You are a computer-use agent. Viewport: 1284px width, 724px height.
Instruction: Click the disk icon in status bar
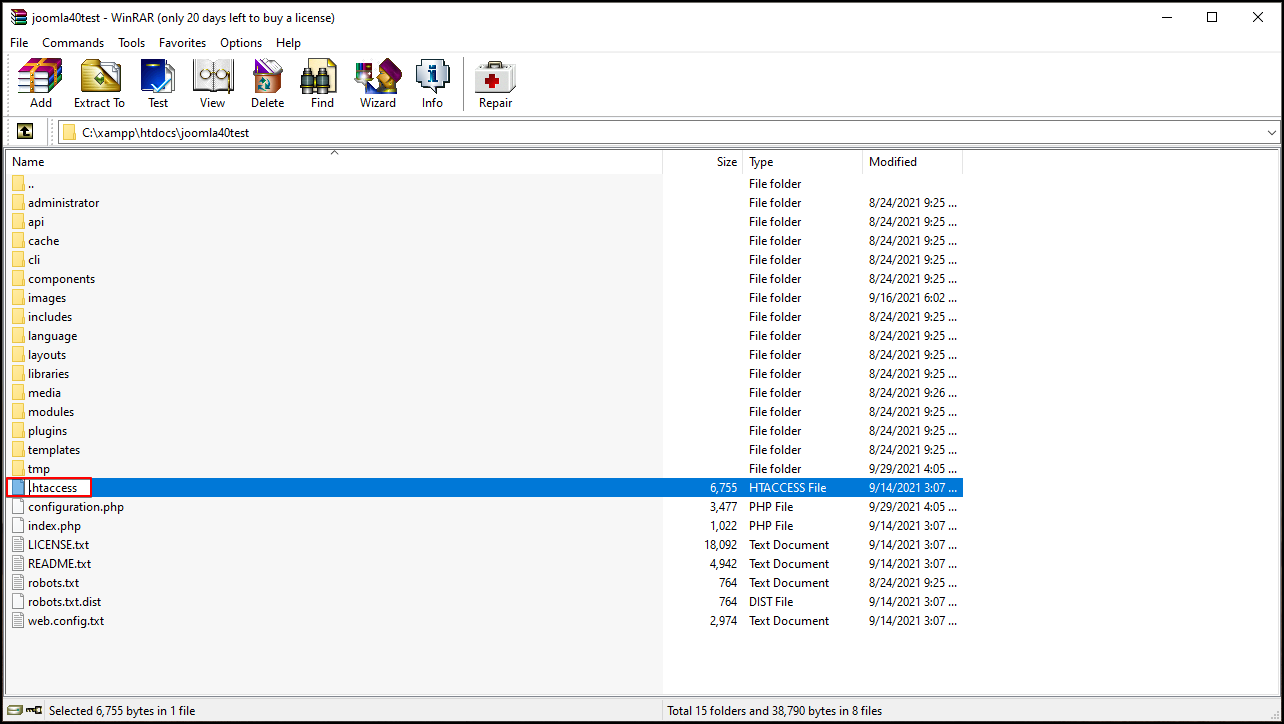point(14,711)
